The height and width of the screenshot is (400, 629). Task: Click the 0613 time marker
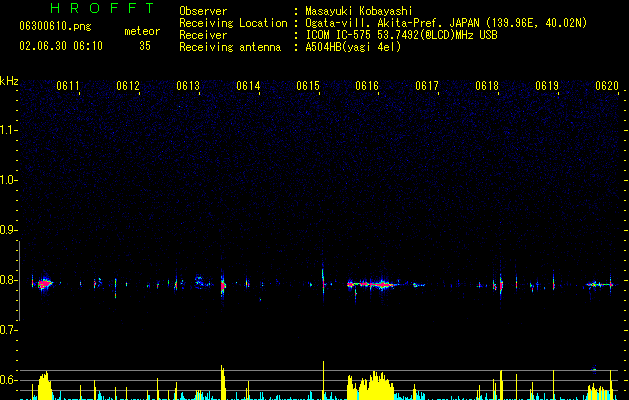188,86
